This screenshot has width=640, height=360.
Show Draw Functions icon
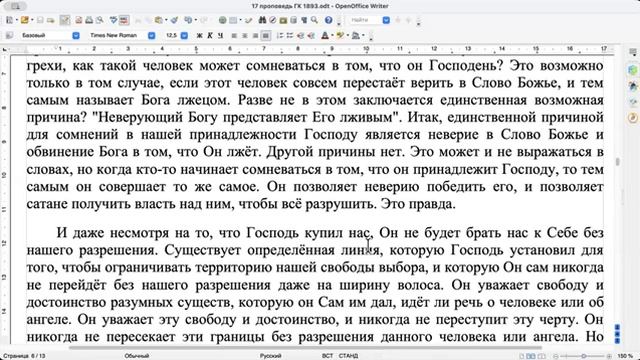249,20
